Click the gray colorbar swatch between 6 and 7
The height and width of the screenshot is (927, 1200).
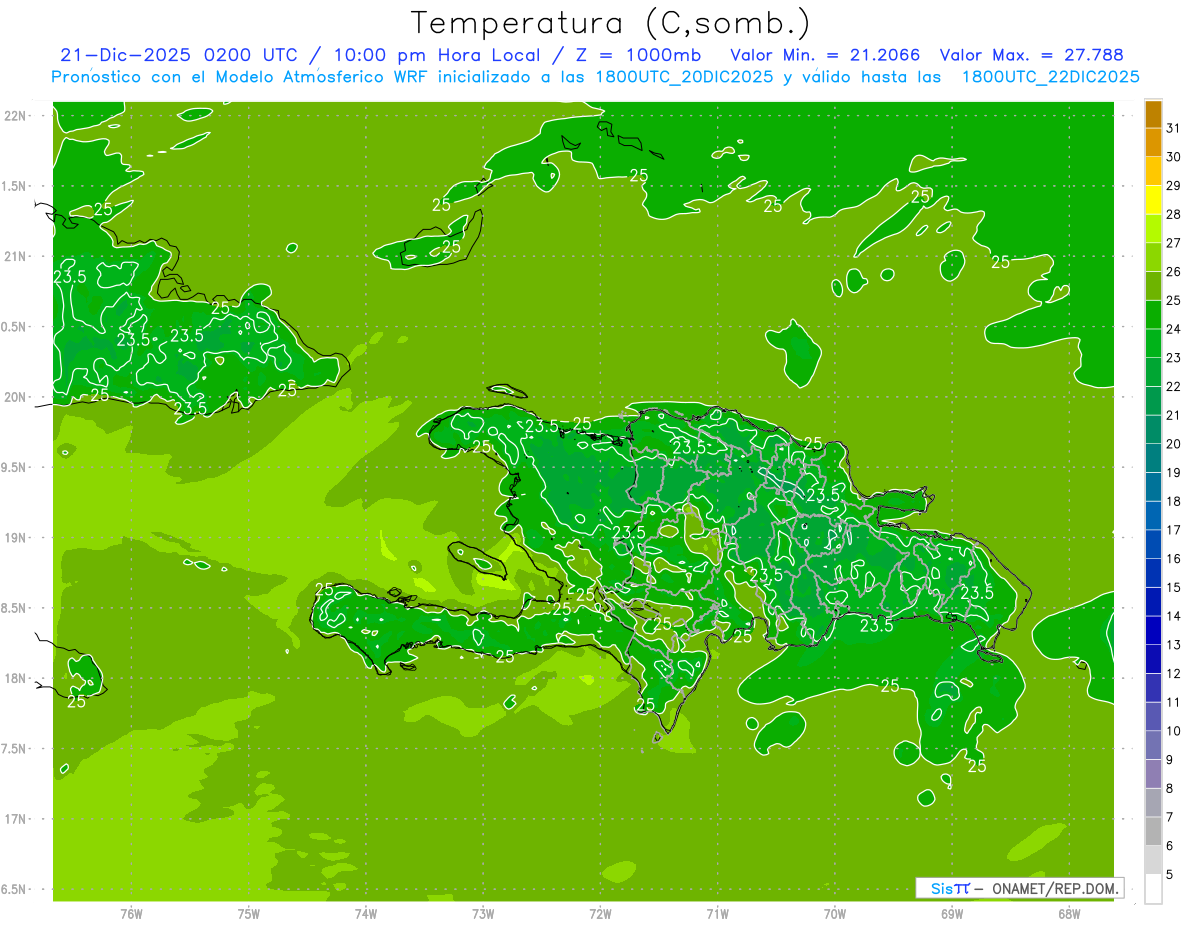1153,832
